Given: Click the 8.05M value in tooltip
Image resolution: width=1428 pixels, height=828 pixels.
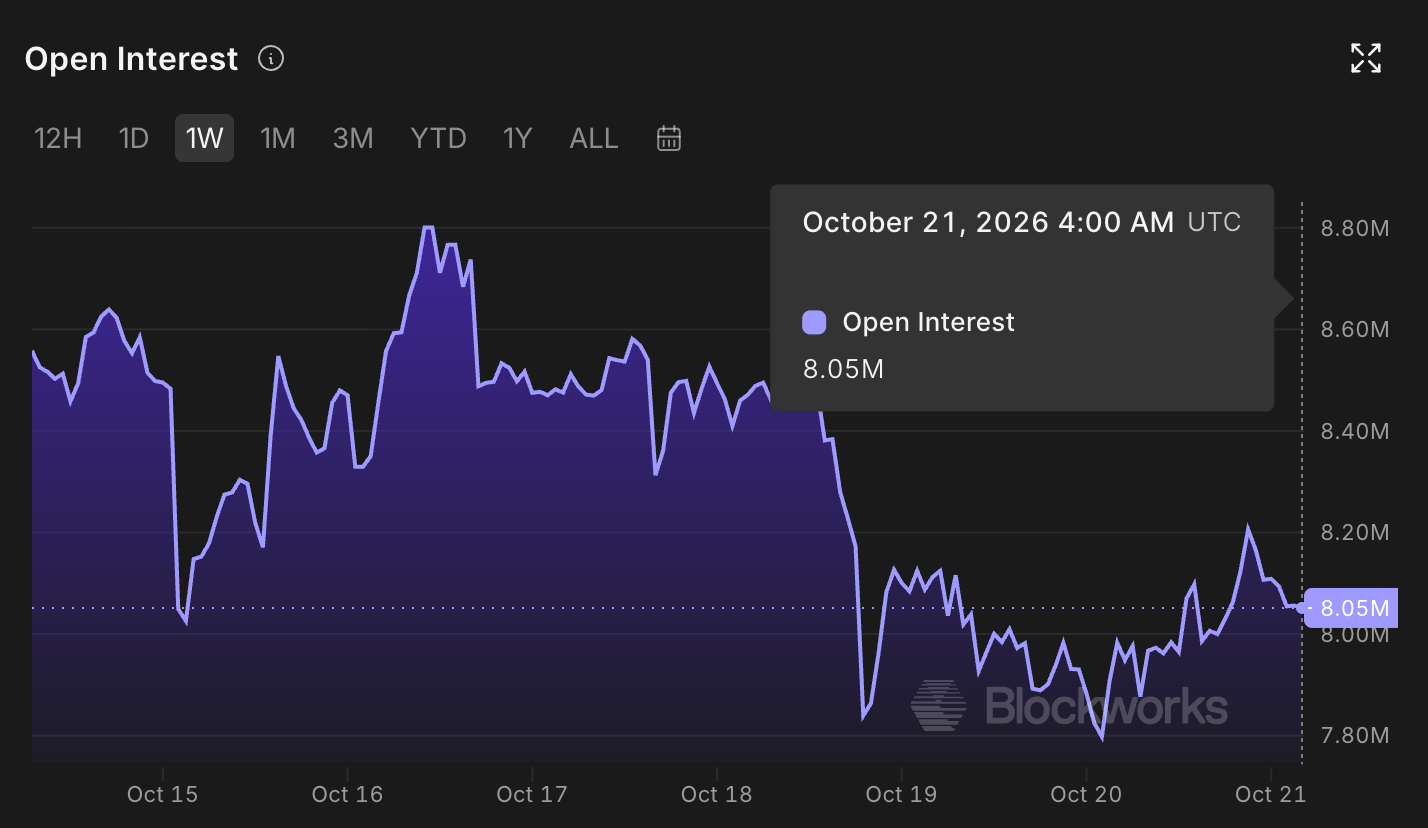Looking at the screenshot, I should [x=843, y=369].
